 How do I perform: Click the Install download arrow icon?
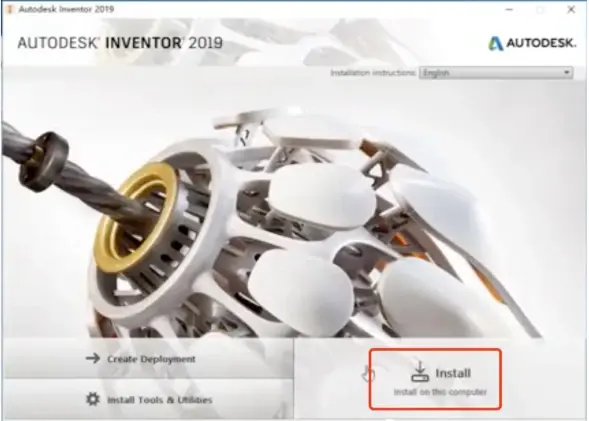[x=420, y=371]
